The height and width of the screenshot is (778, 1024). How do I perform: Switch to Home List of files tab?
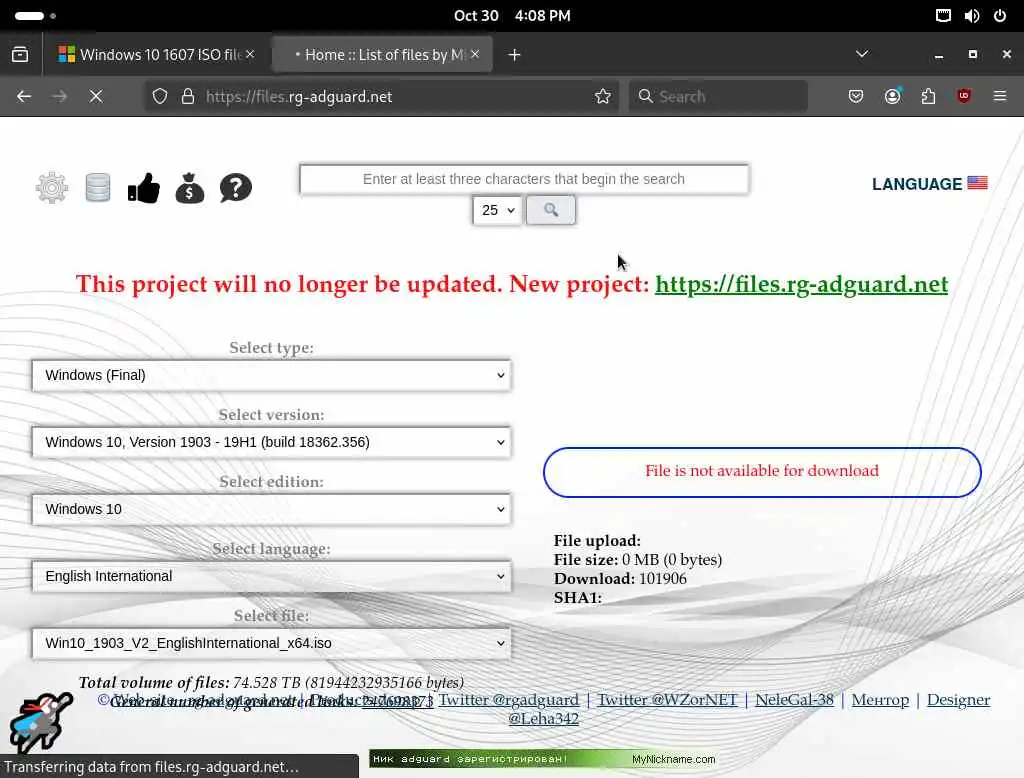point(382,54)
